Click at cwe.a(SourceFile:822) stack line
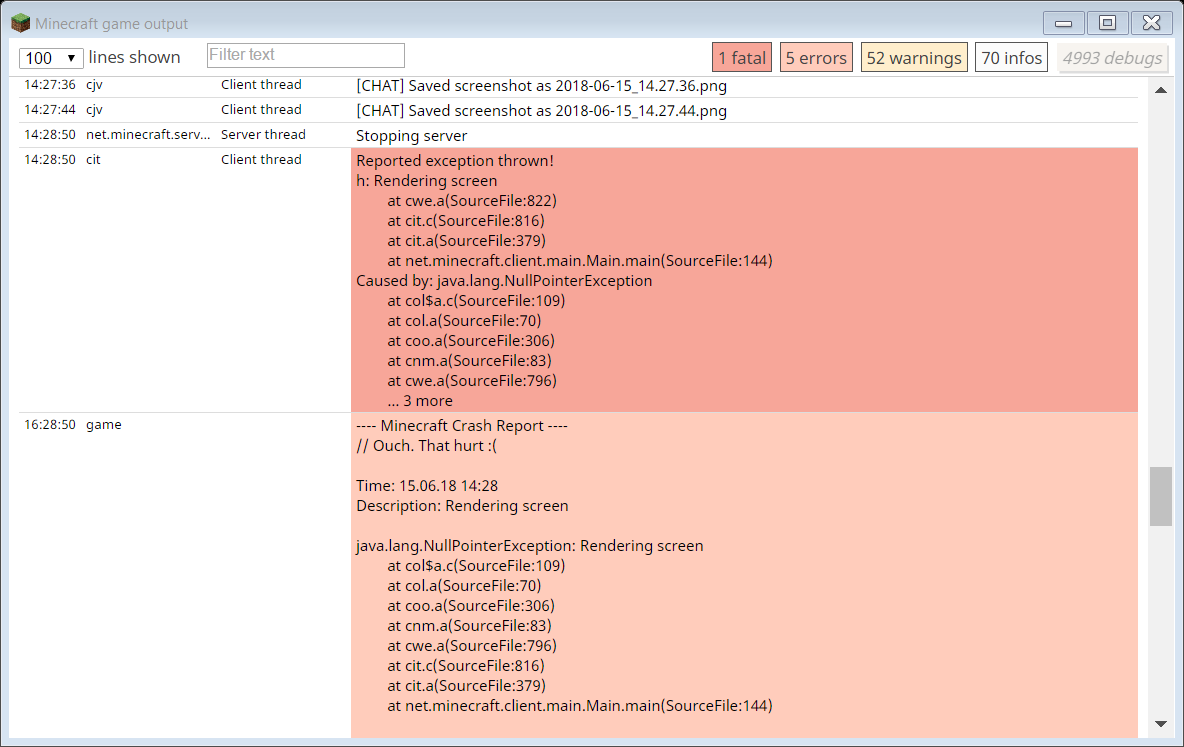Image resolution: width=1184 pixels, height=747 pixels. (x=472, y=200)
